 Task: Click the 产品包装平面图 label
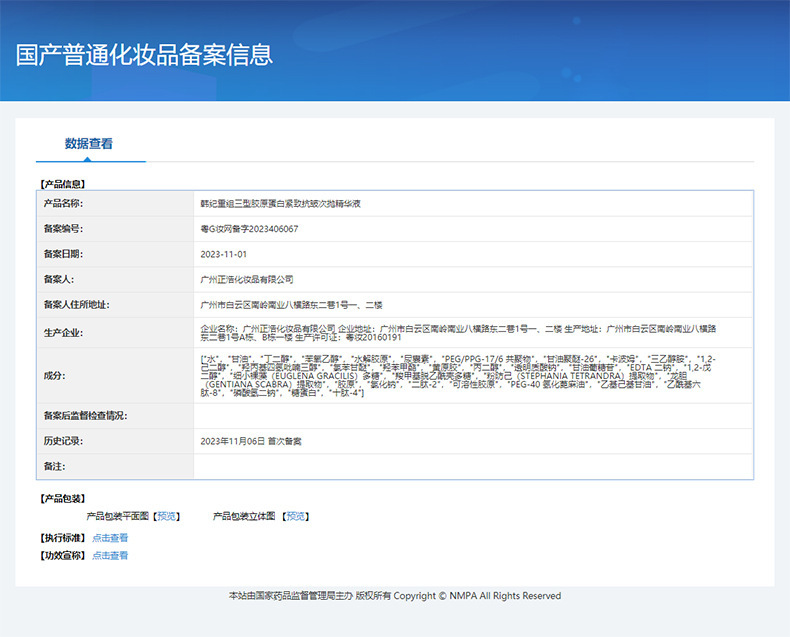118,516
